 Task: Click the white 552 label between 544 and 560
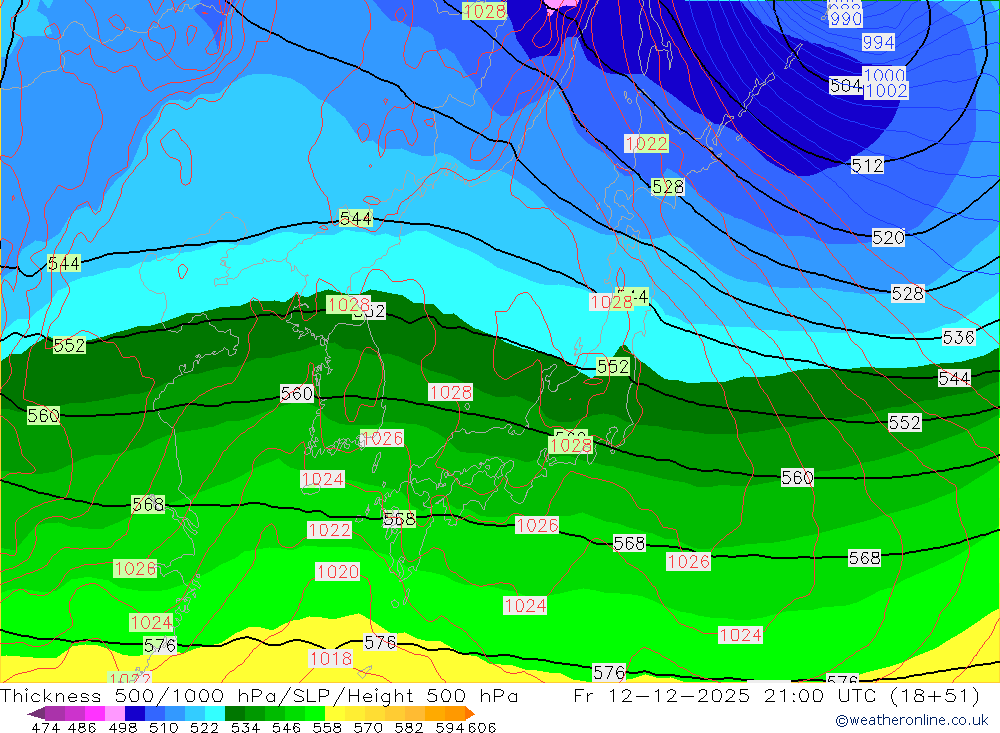(x=905, y=422)
